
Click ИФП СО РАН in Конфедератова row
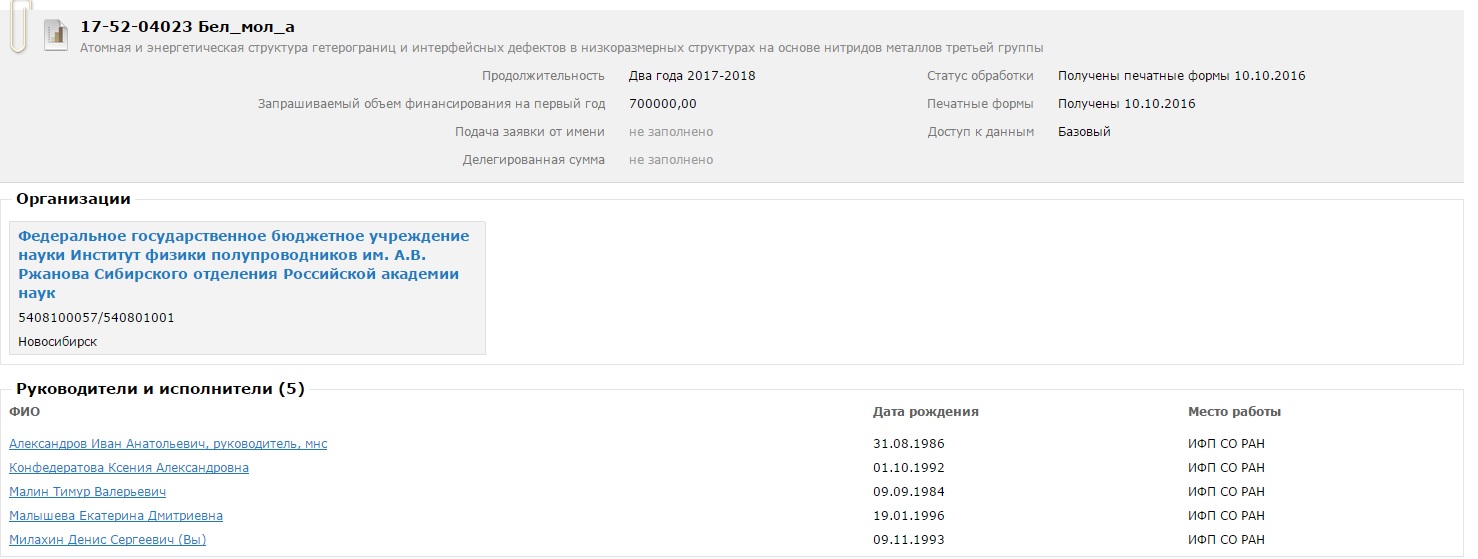[x=1226, y=468]
